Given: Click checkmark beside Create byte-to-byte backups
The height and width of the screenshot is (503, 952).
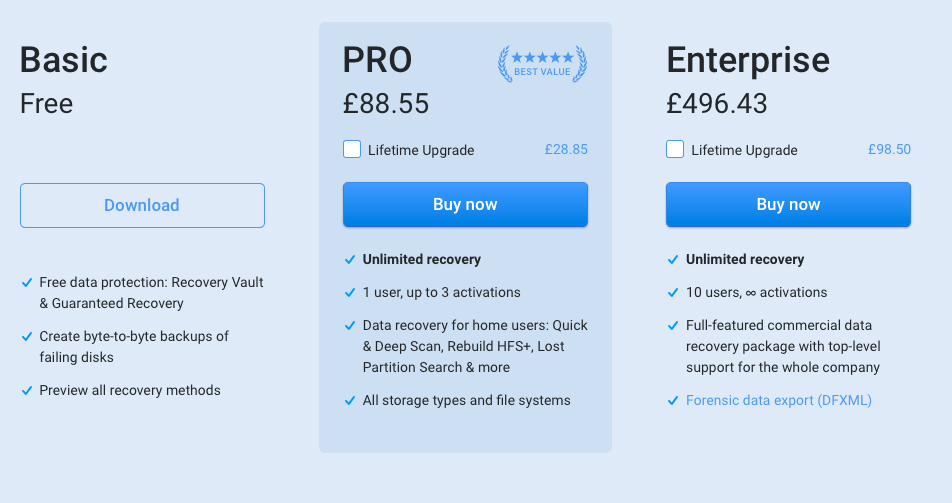Looking at the screenshot, I should pyautogui.click(x=27, y=337).
